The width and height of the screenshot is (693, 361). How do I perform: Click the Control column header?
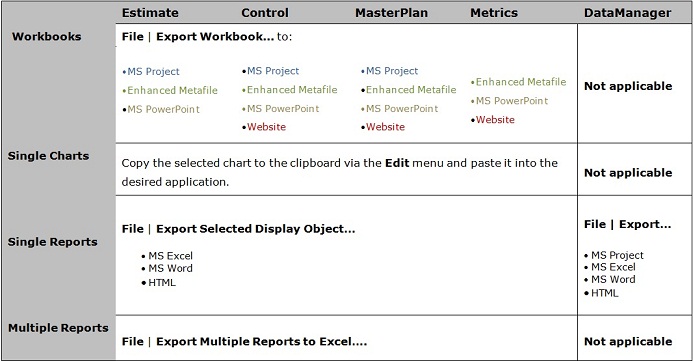coord(265,13)
